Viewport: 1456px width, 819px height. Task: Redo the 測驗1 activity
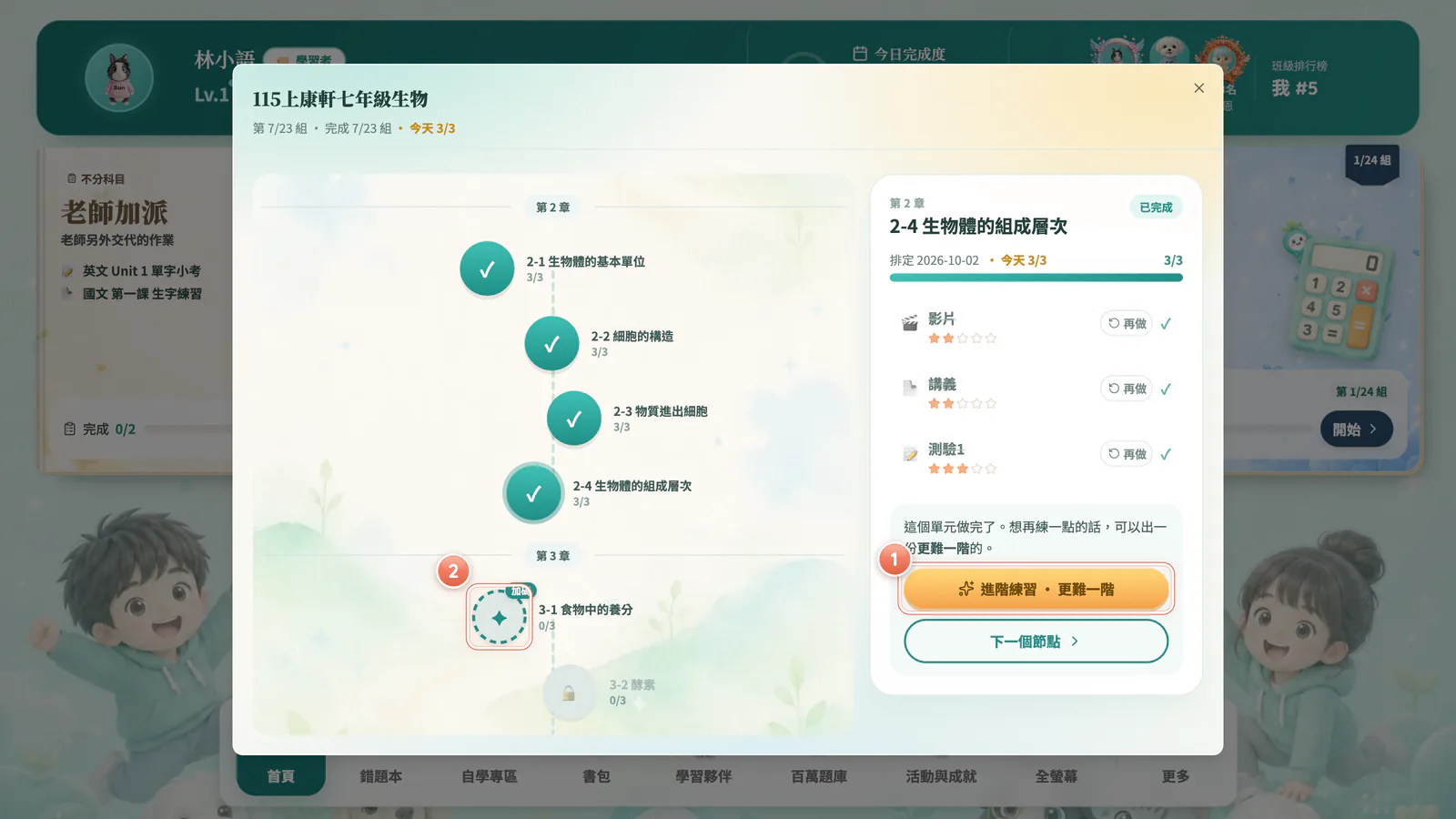tap(1127, 453)
